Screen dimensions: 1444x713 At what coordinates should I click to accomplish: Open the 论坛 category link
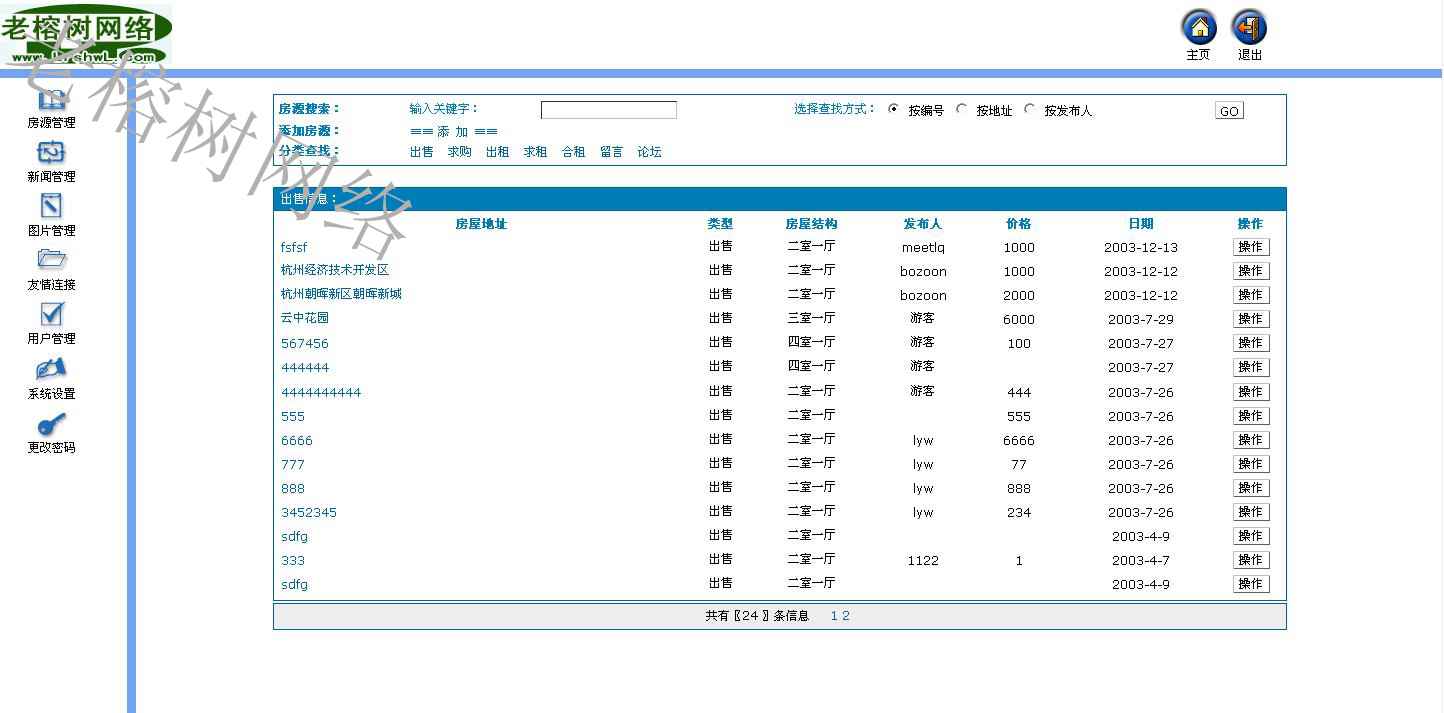click(650, 152)
